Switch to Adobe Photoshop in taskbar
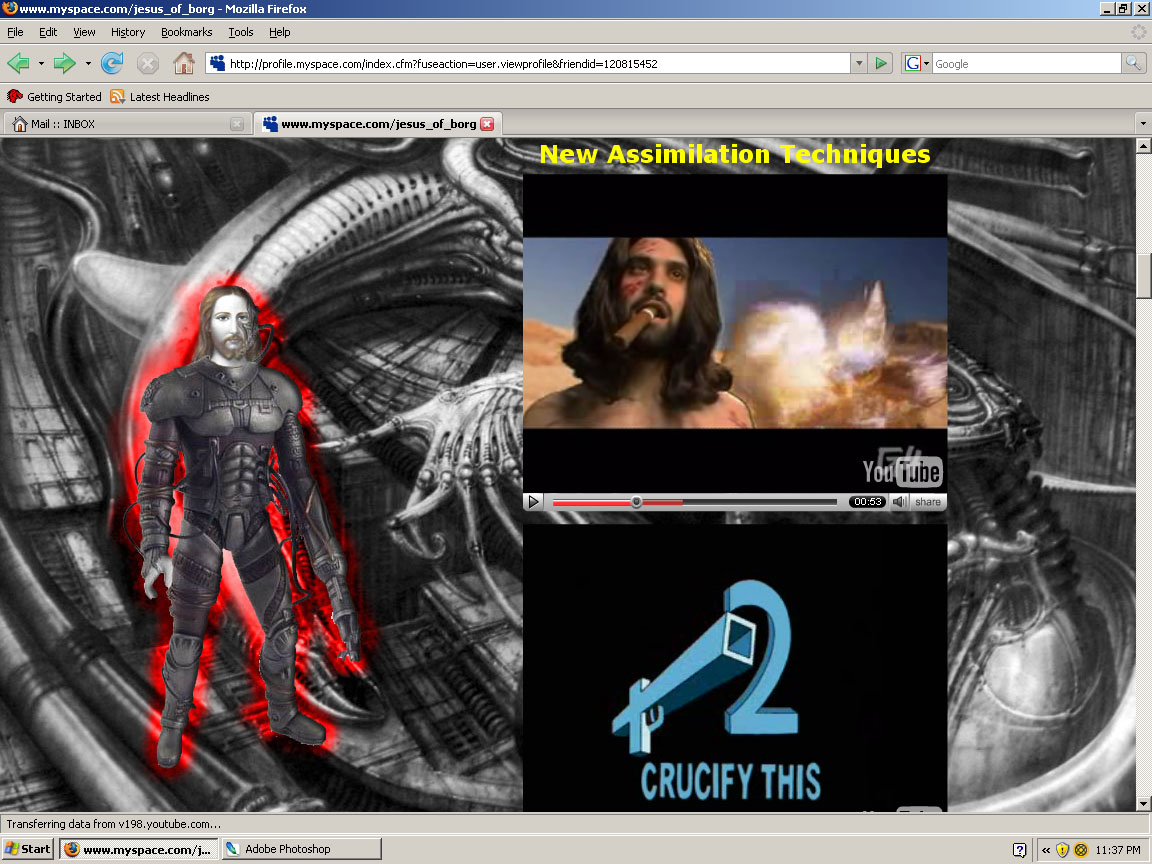The image size is (1152, 864). (x=302, y=849)
